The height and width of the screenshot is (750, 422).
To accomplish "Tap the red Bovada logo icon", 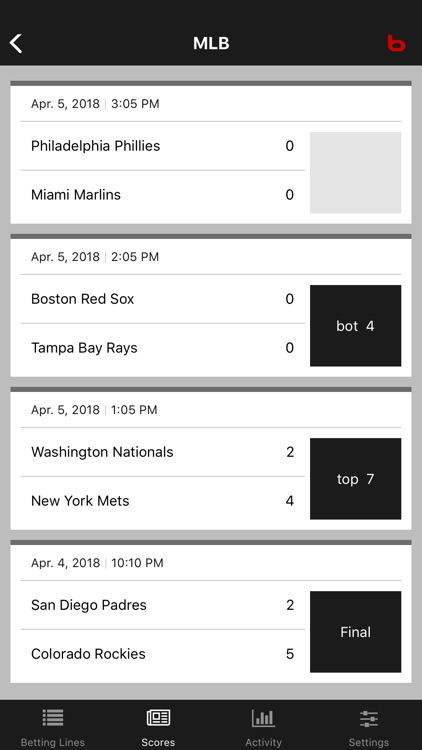I will coord(396,43).
